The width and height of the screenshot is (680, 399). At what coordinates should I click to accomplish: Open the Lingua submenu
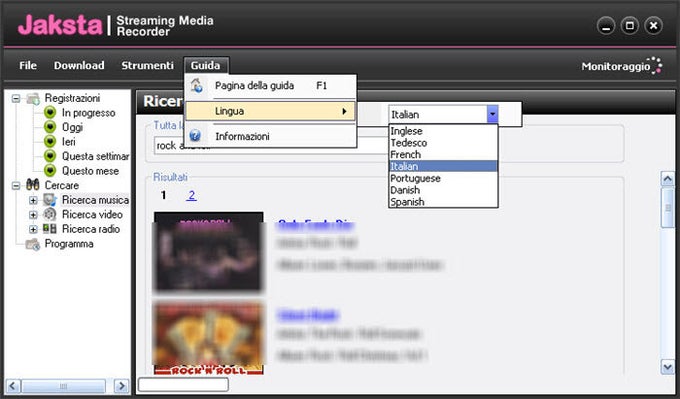tap(271, 111)
